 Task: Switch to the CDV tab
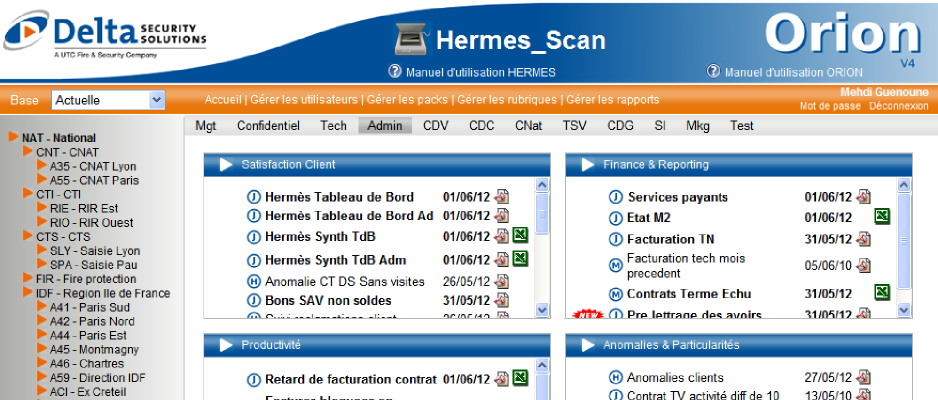436,126
